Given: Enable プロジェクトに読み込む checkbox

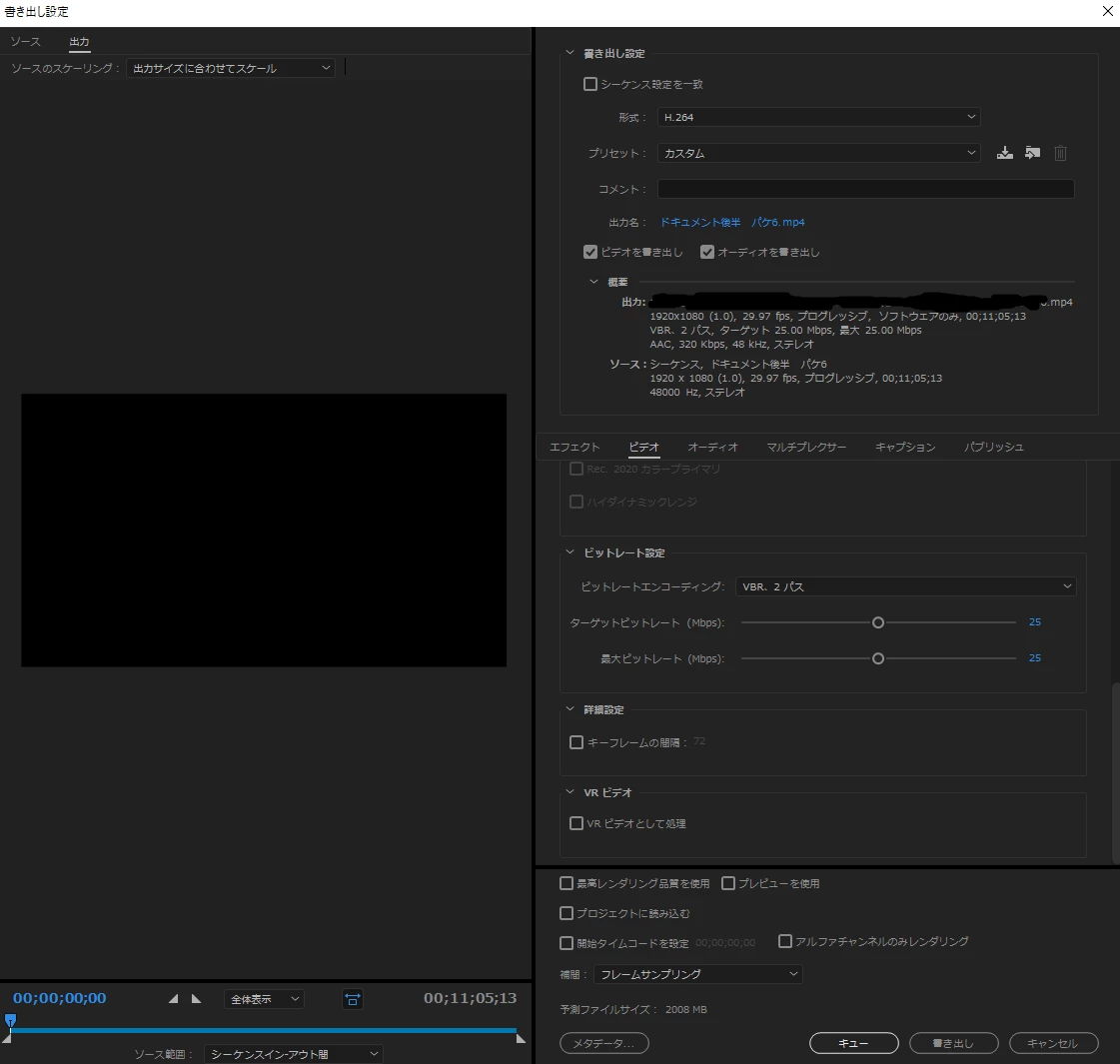Looking at the screenshot, I should [566, 913].
